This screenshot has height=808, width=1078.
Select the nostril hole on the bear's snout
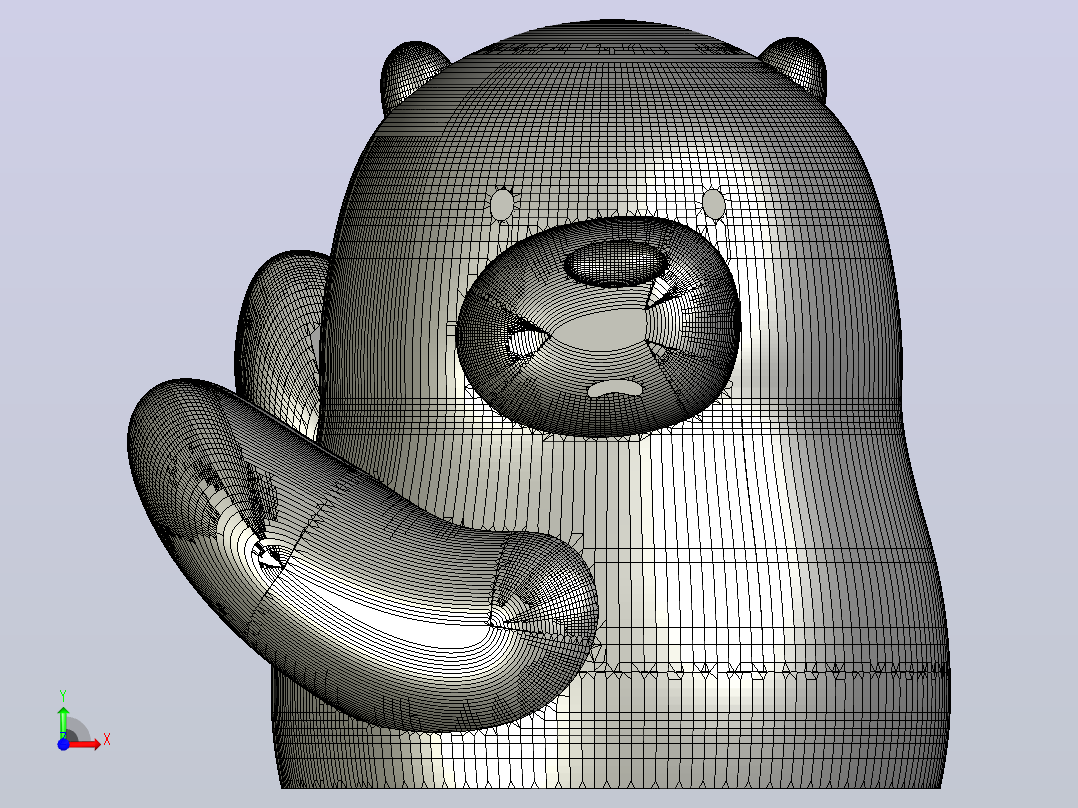tap(617, 263)
